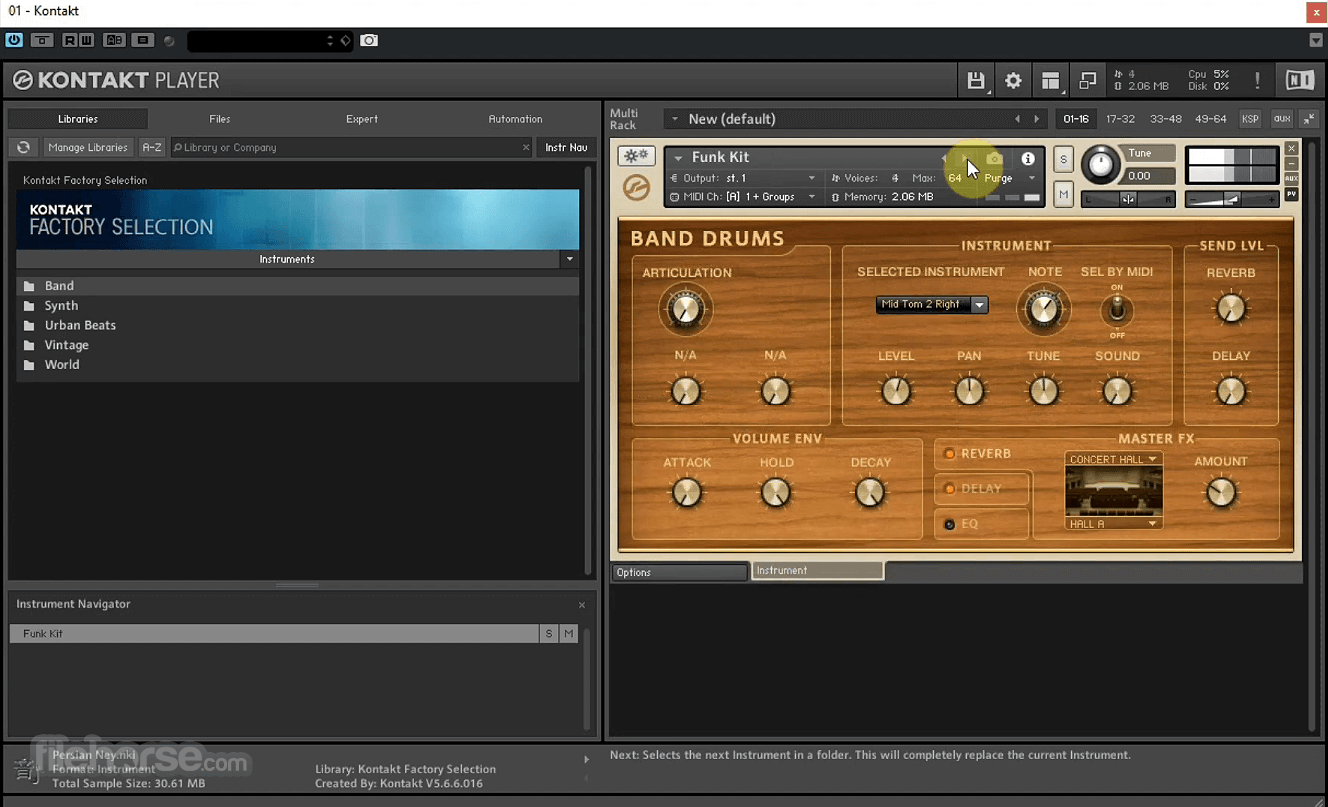Flip the Sel By MIDI switch
This screenshot has width=1328, height=807.
[x=1117, y=309]
